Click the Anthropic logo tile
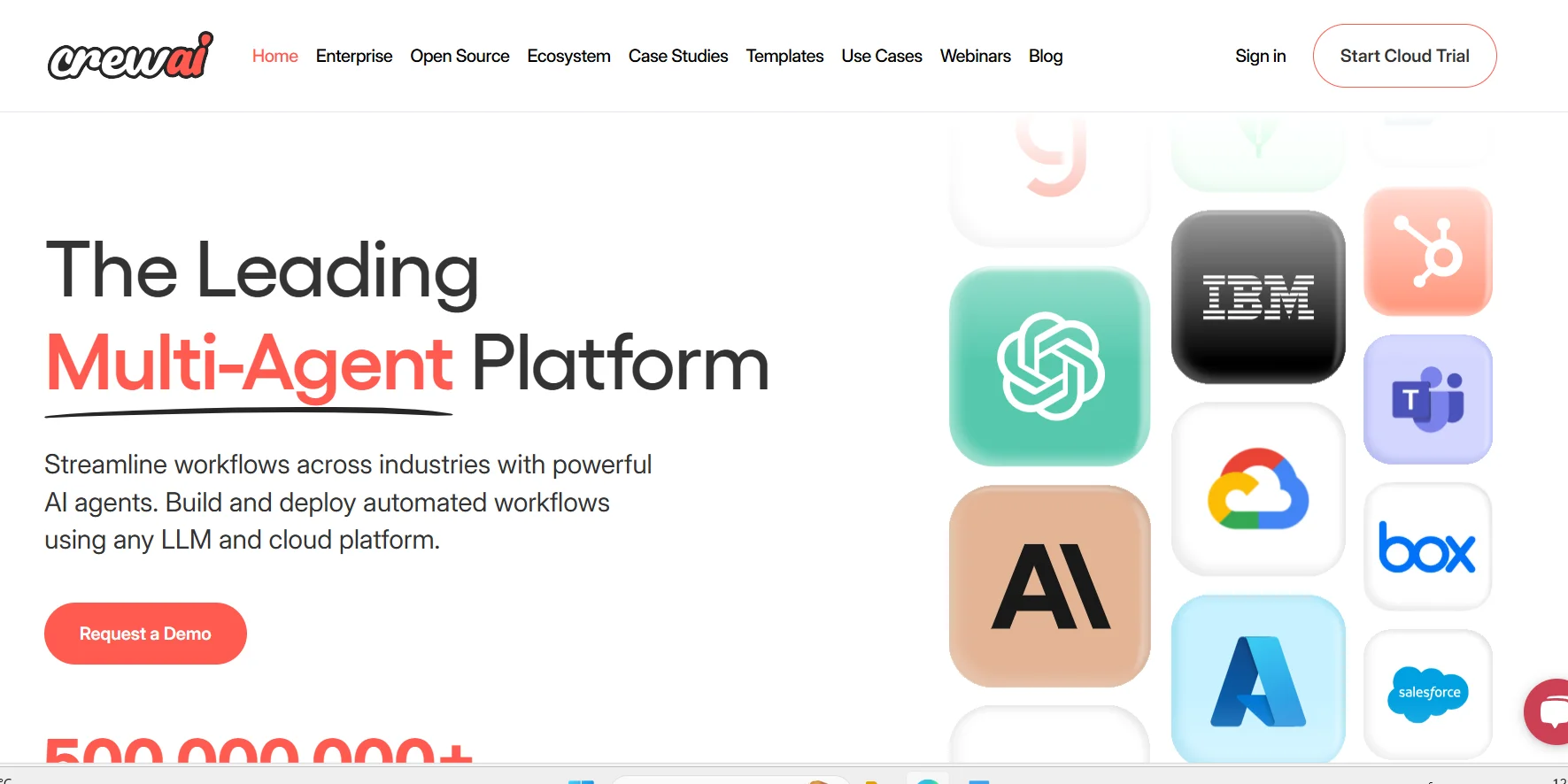The width and height of the screenshot is (1568, 784). pyautogui.click(x=1050, y=586)
